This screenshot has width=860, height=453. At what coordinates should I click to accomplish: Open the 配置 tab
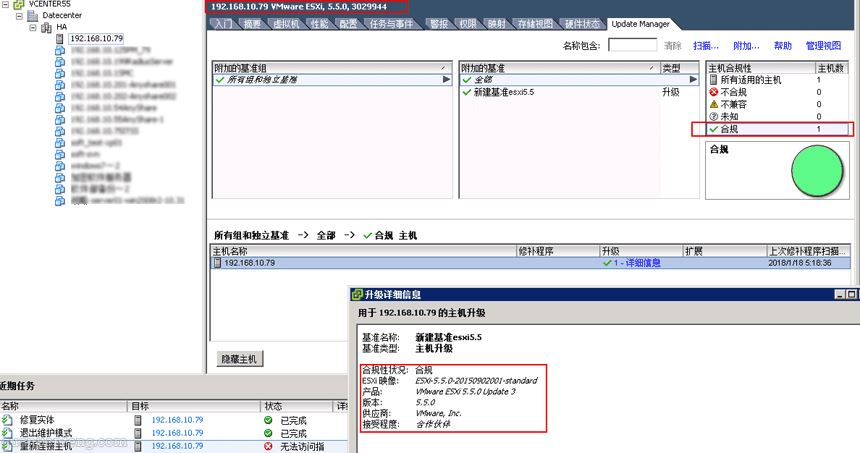pos(348,24)
